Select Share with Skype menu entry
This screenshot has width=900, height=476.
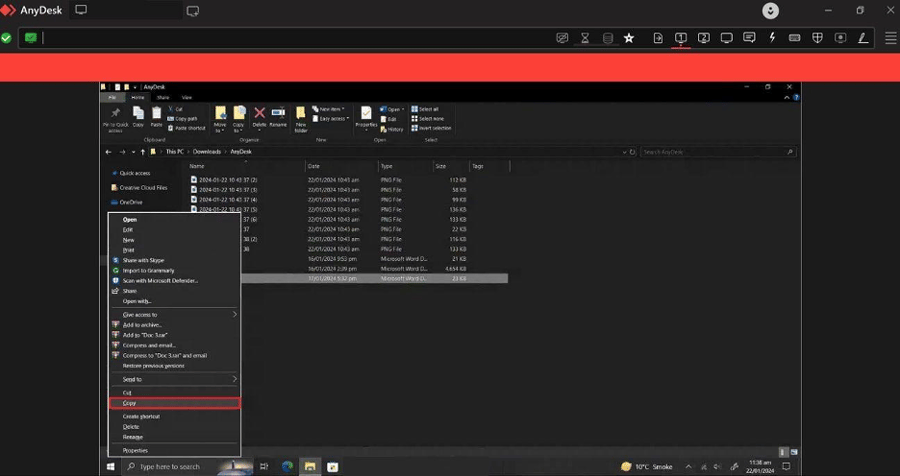174,260
